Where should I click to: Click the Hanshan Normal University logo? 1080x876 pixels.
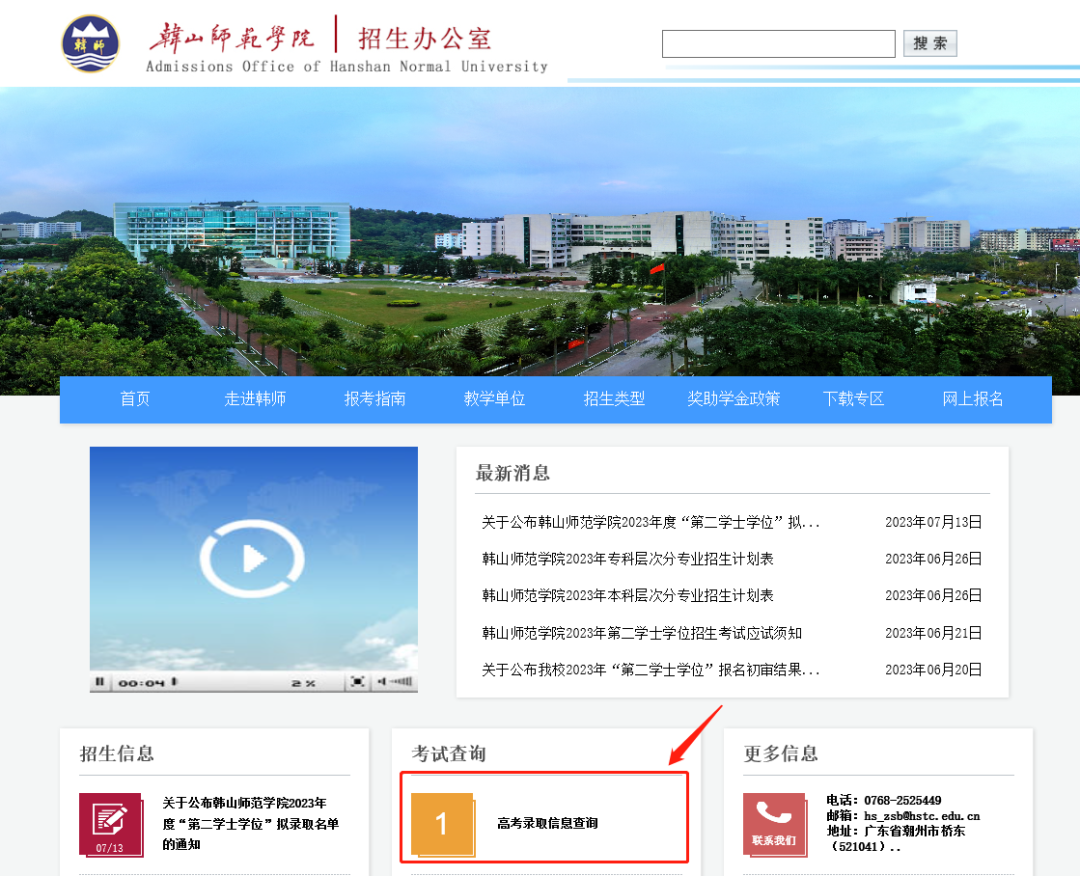pyautogui.click(x=90, y=42)
